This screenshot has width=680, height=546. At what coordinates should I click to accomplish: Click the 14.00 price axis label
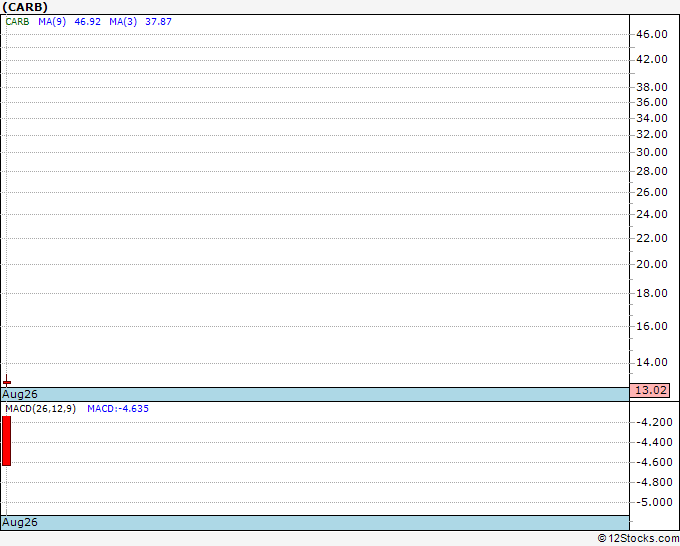652,363
